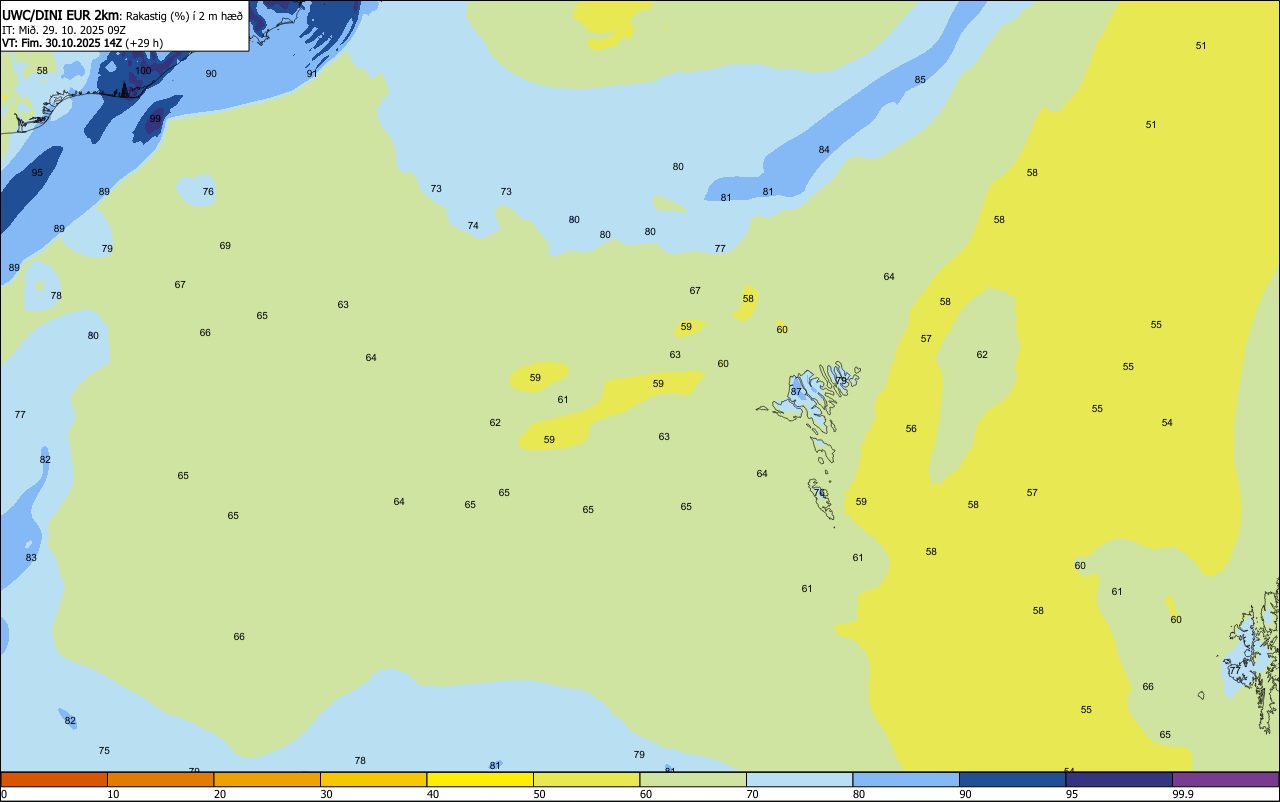
Task: Click the humidity value 69 on the map
Action: (225, 246)
